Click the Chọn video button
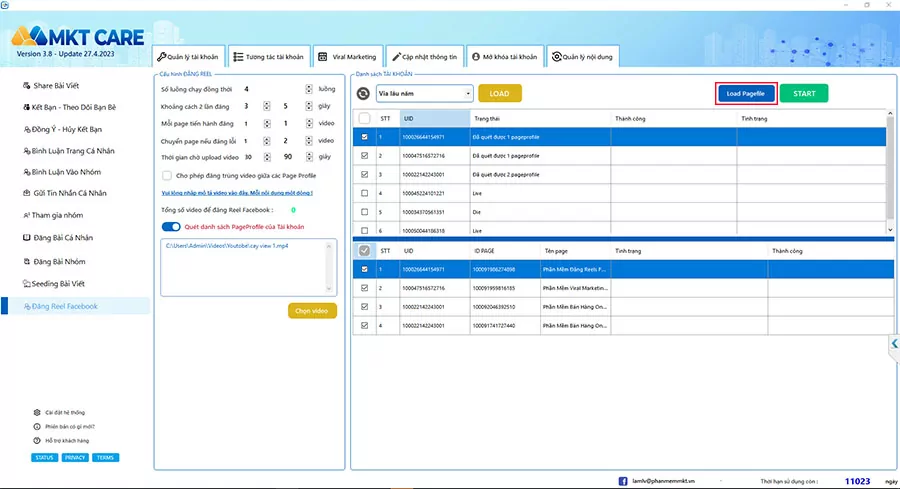The image size is (900, 489). (312, 311)
